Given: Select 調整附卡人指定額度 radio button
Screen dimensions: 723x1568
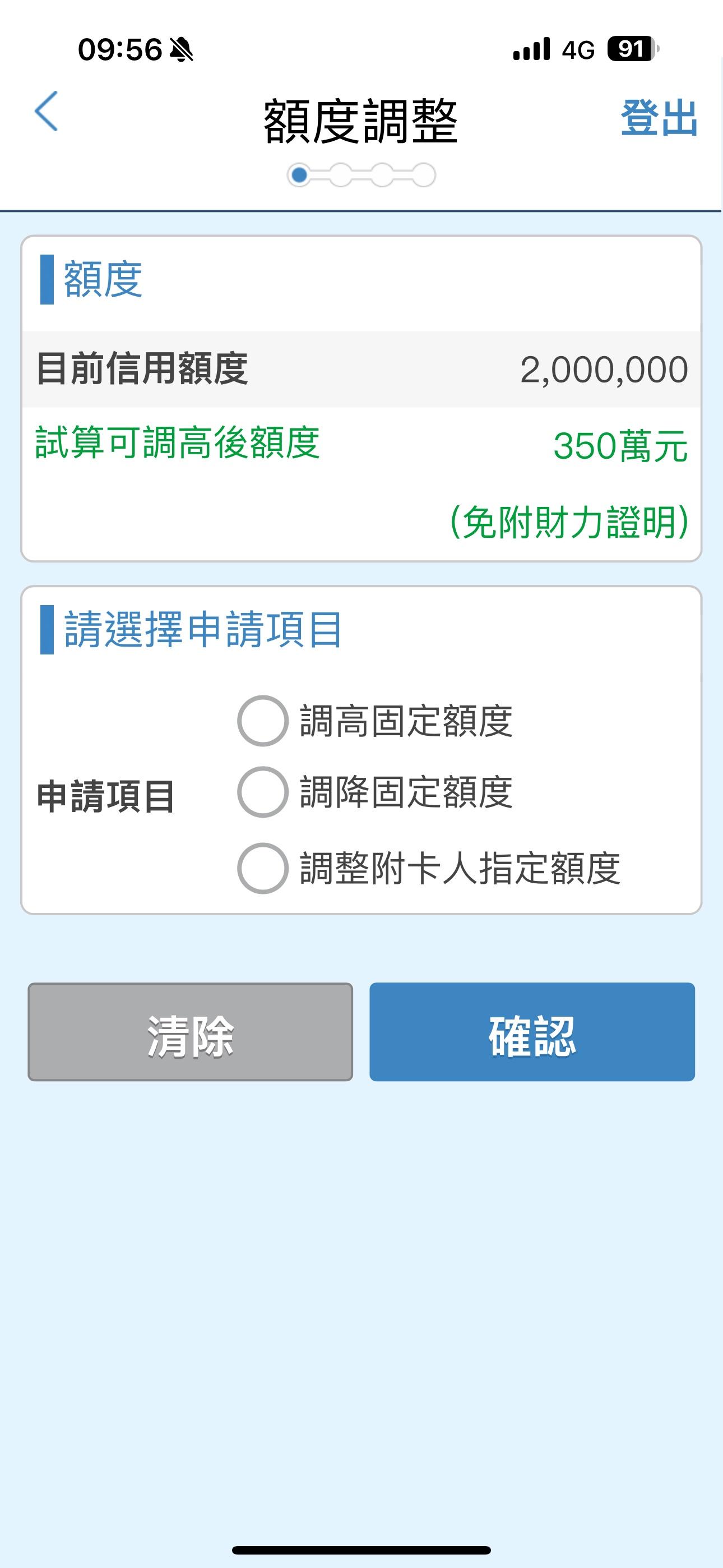Looking at the screenshot, I should [x=262, y=868].
